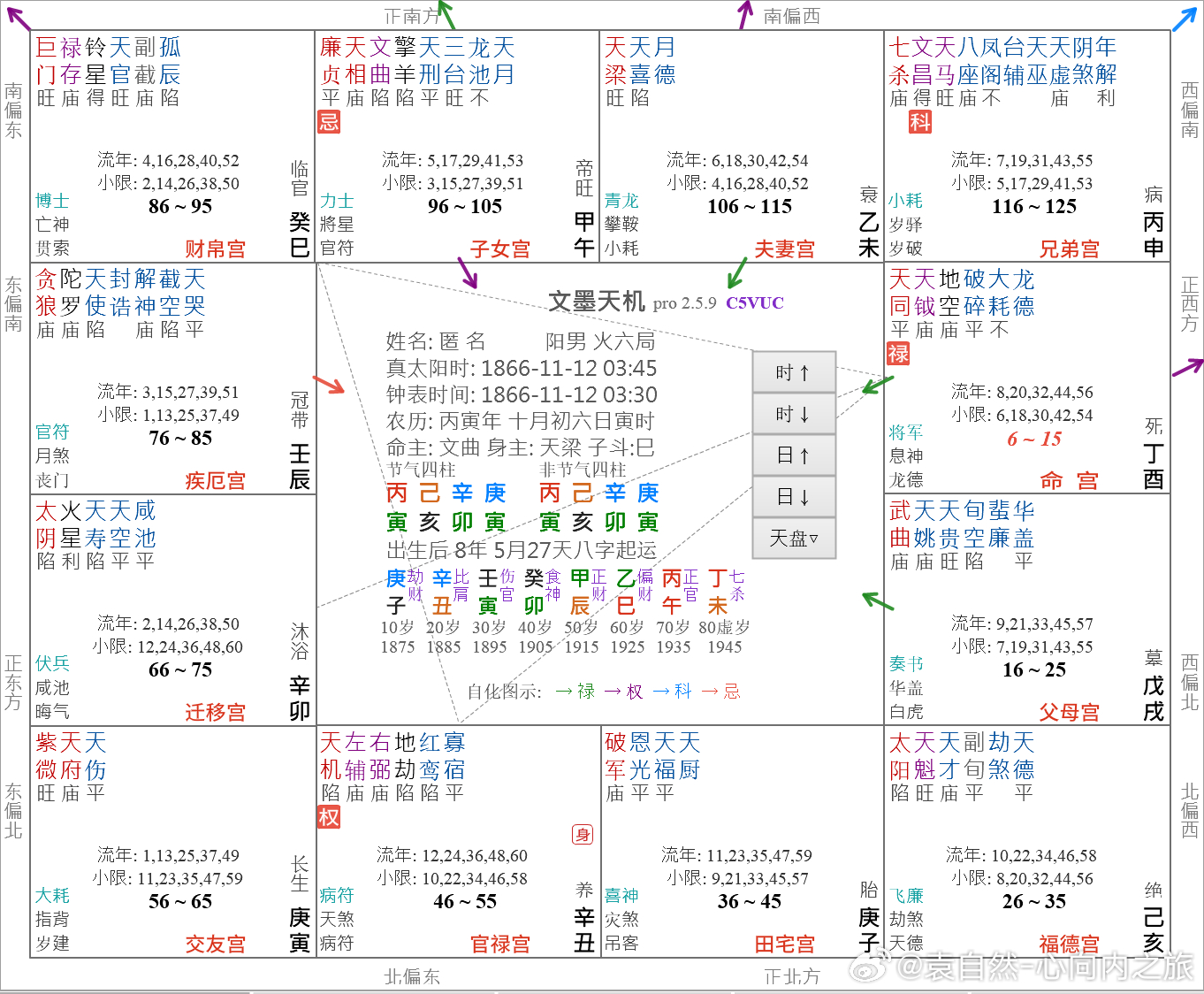Click the decade range 36 ~ 45

pyautogui.click(x=750, y=901)
